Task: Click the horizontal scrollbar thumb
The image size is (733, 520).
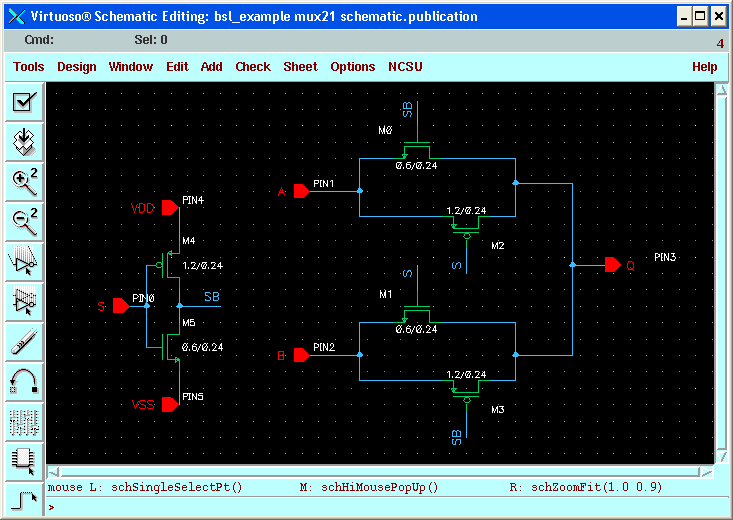Action: click(x=380, y=472)
